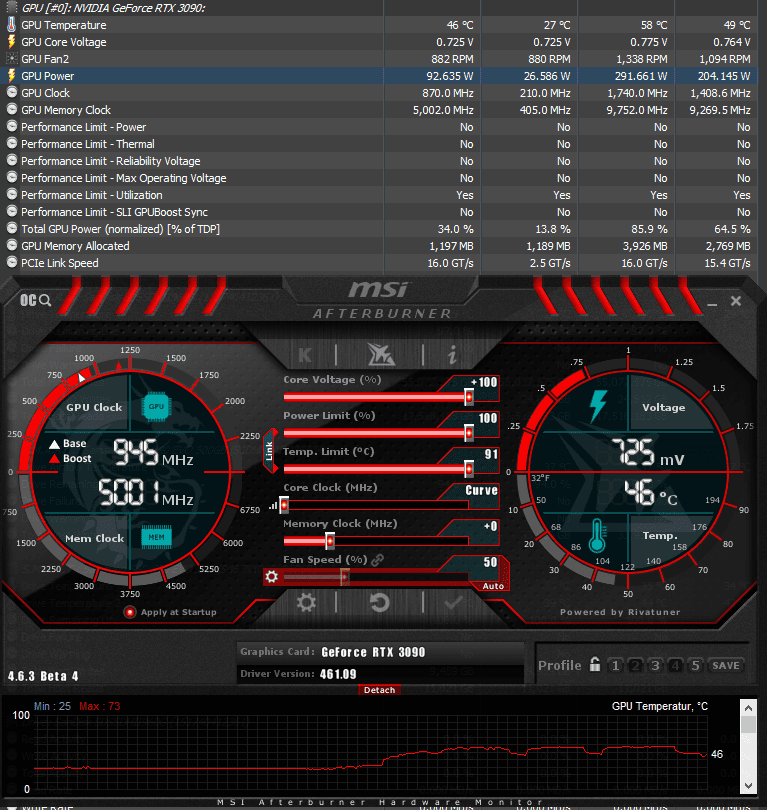
Task: Click the Core Voltage +100 value field
Action: tap(484, 382)
